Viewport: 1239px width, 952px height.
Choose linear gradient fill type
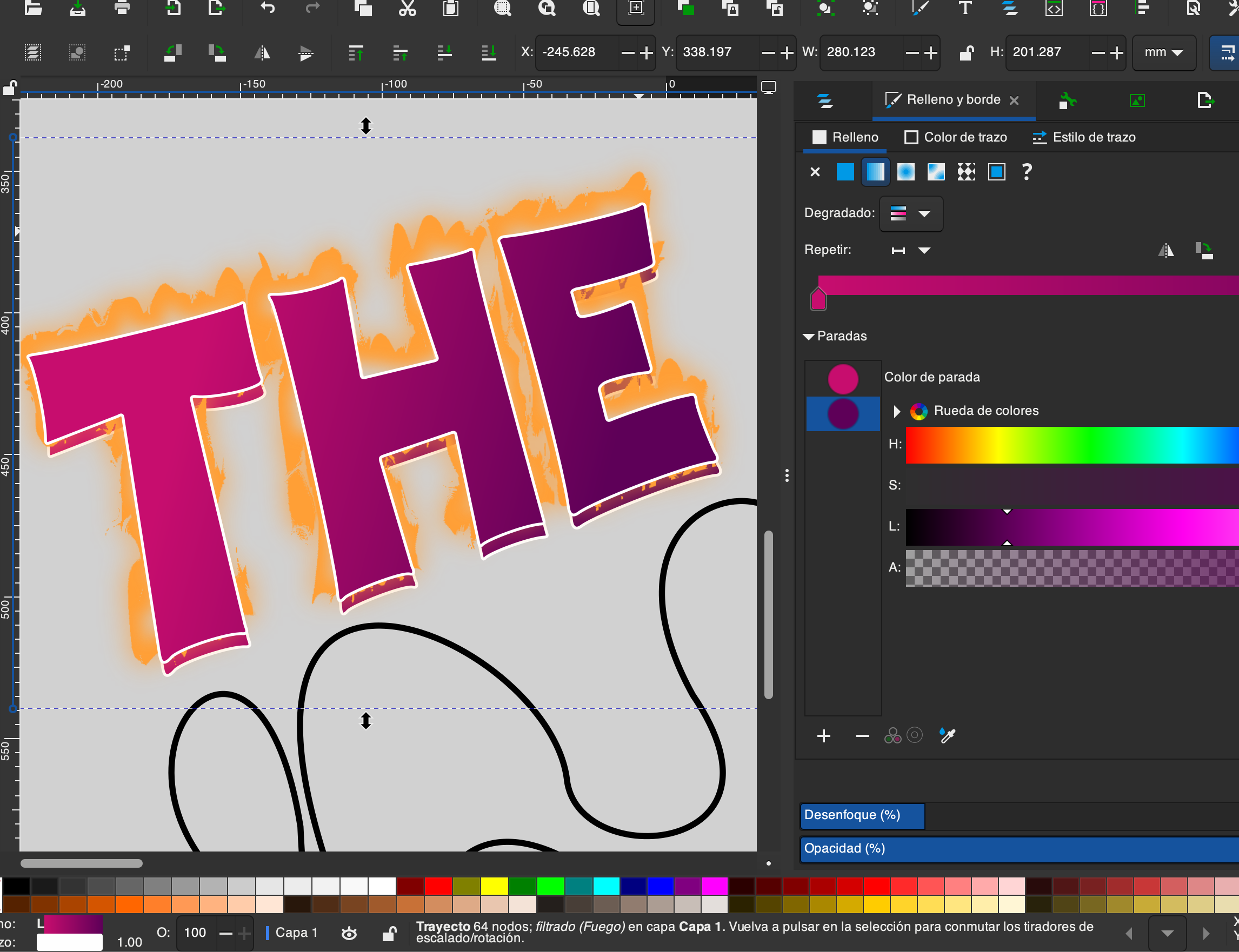(x=876, y=172)
